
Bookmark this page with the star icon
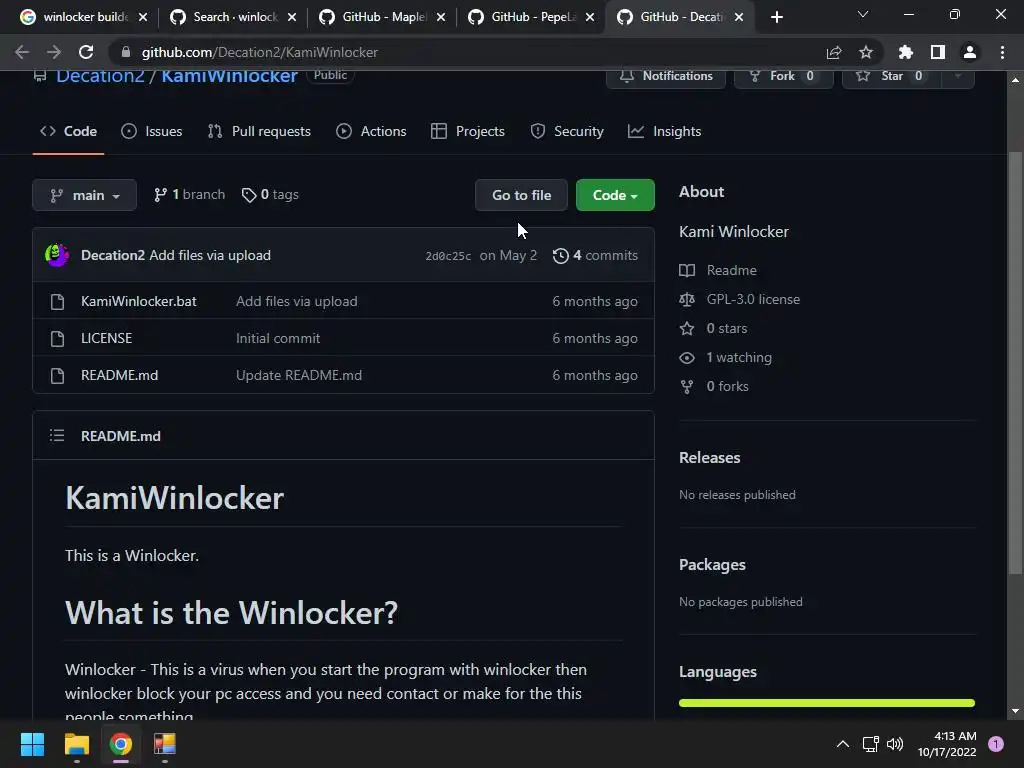click(866, 52)
